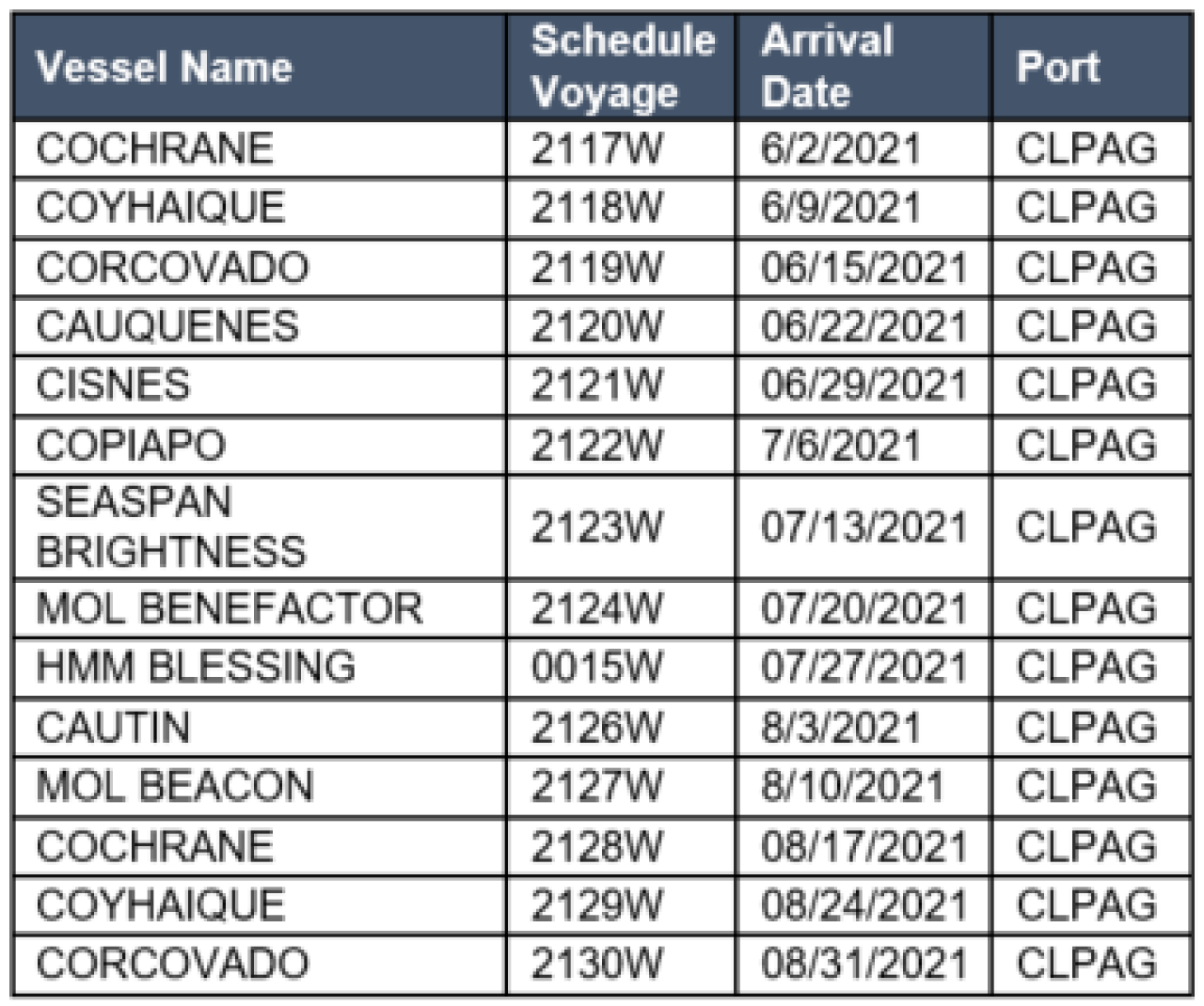Click the SEASPAN BRIGHTNESS vessel cell
This screenshot has width=1204, height=1006.
coord(261,527)
